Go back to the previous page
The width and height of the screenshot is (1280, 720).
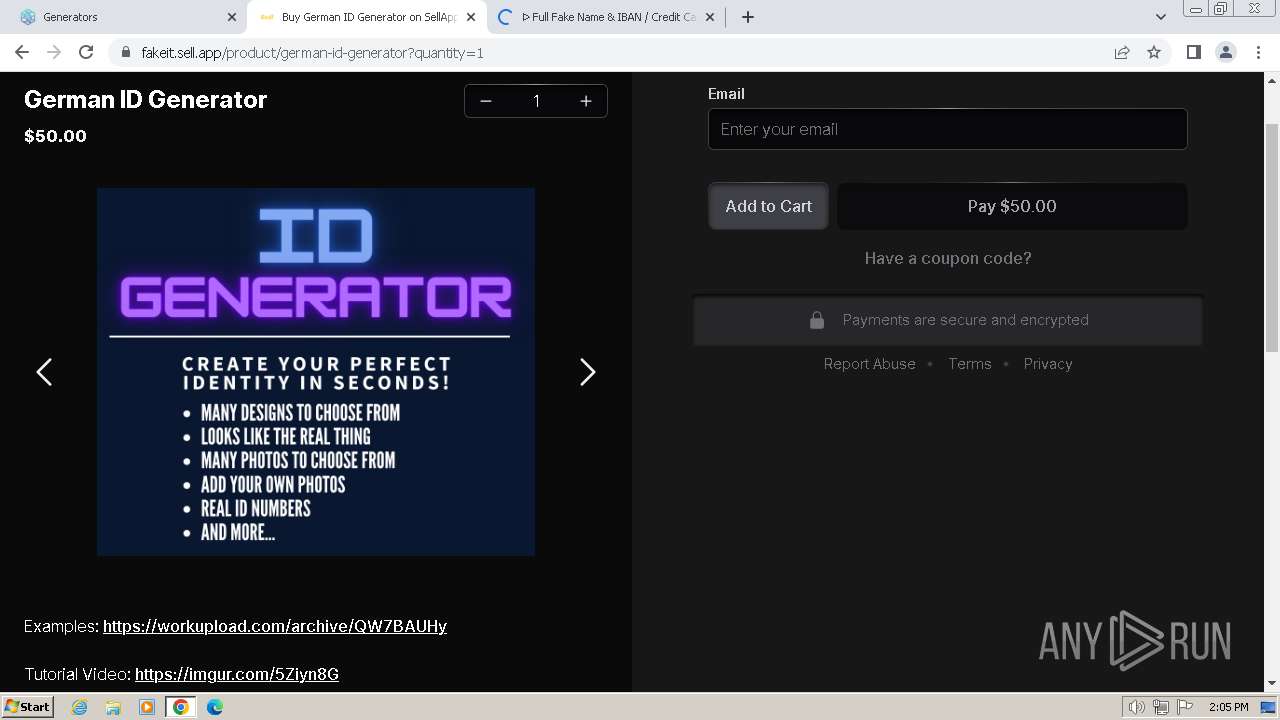tap(22, 52)
